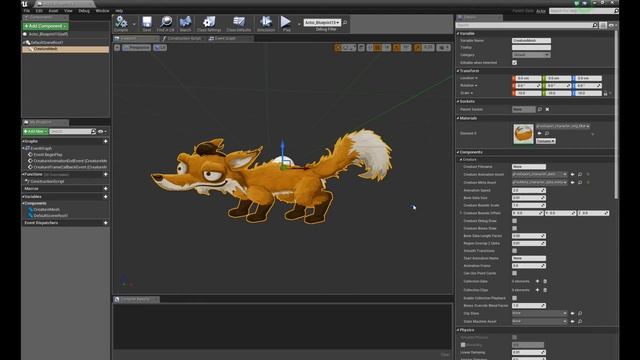Click the Play toolbar icon
The image size is (640, 360).
(286, 23)
